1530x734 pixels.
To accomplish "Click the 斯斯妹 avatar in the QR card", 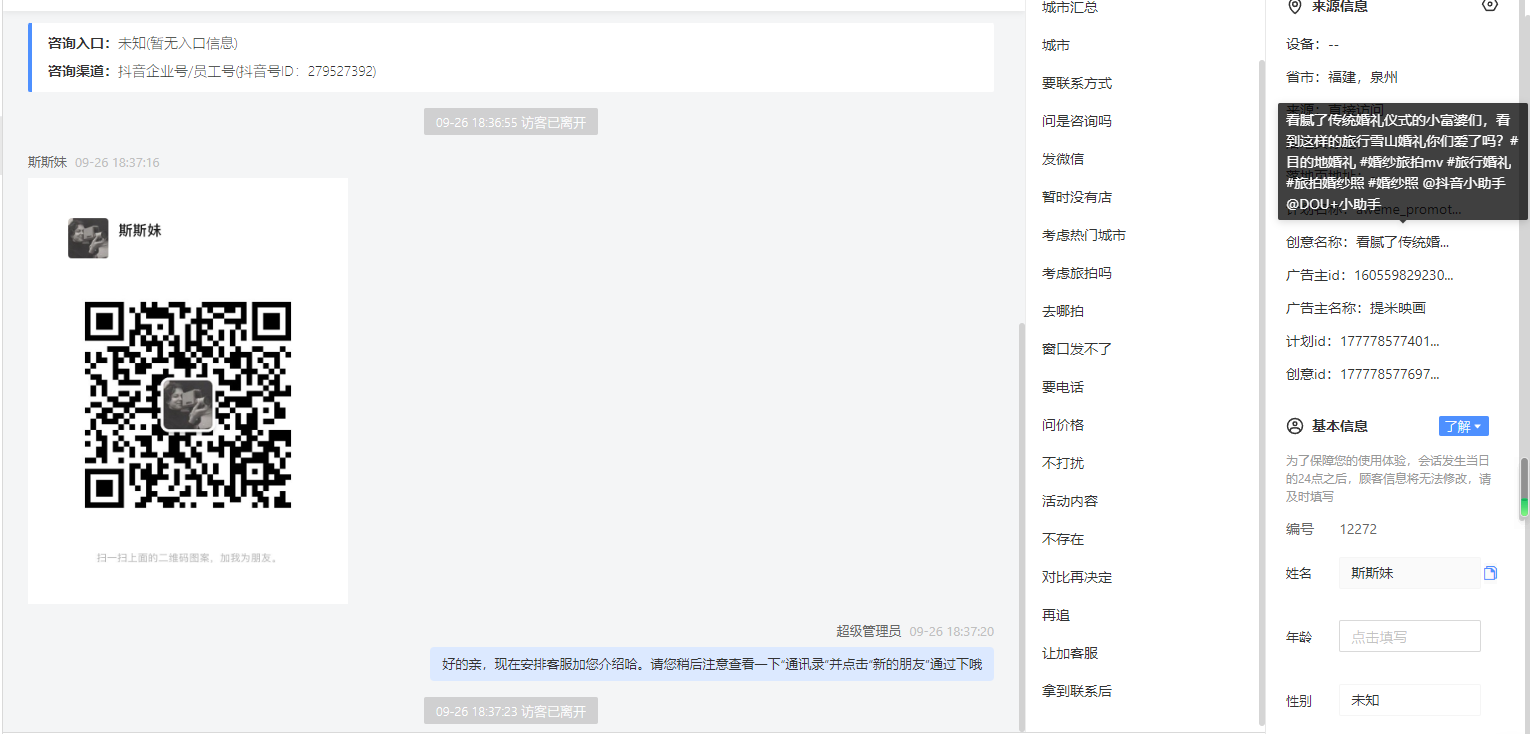I will coord(88,238).
